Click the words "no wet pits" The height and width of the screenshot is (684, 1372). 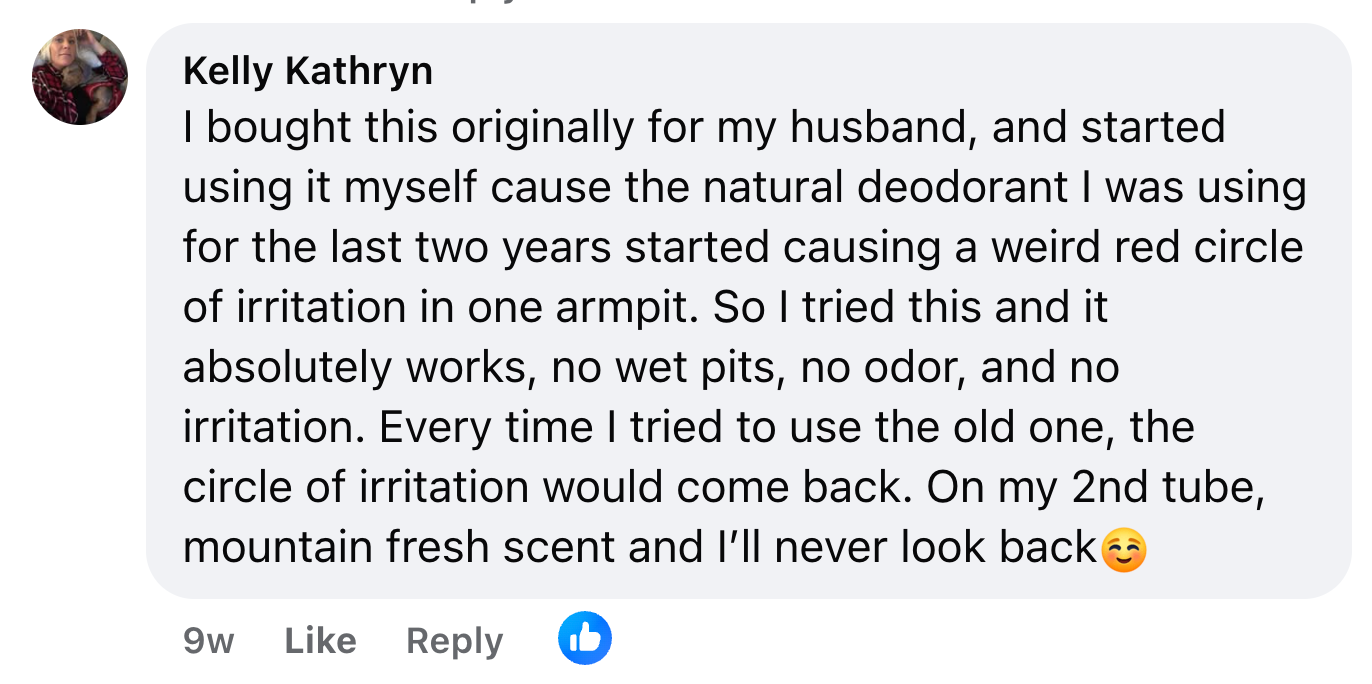pyautogui.click(x=656, y=368)
